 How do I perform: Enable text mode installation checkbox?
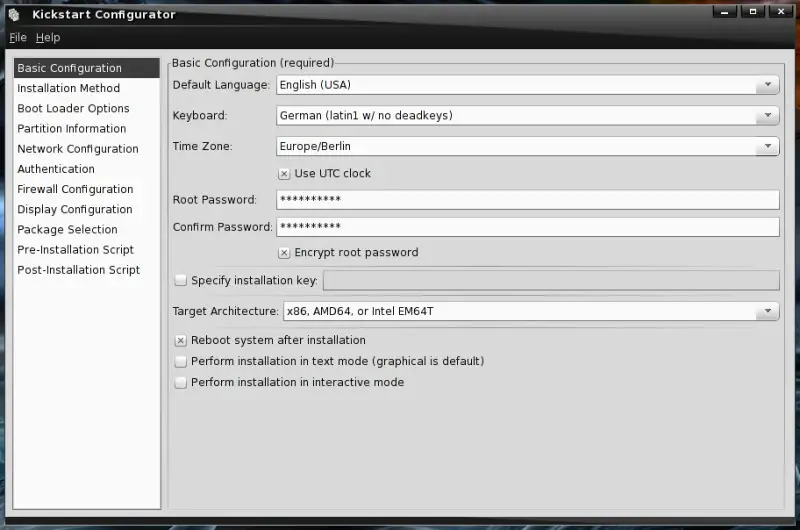[181, 362]
